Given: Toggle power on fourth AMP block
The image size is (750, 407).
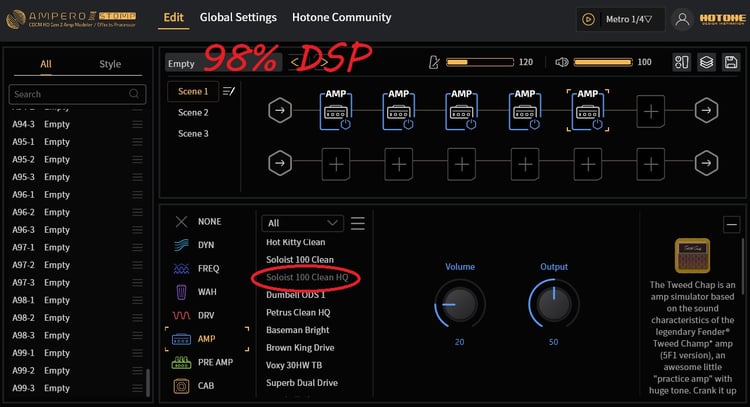Looking at the screenshot, I should (534, 124).
